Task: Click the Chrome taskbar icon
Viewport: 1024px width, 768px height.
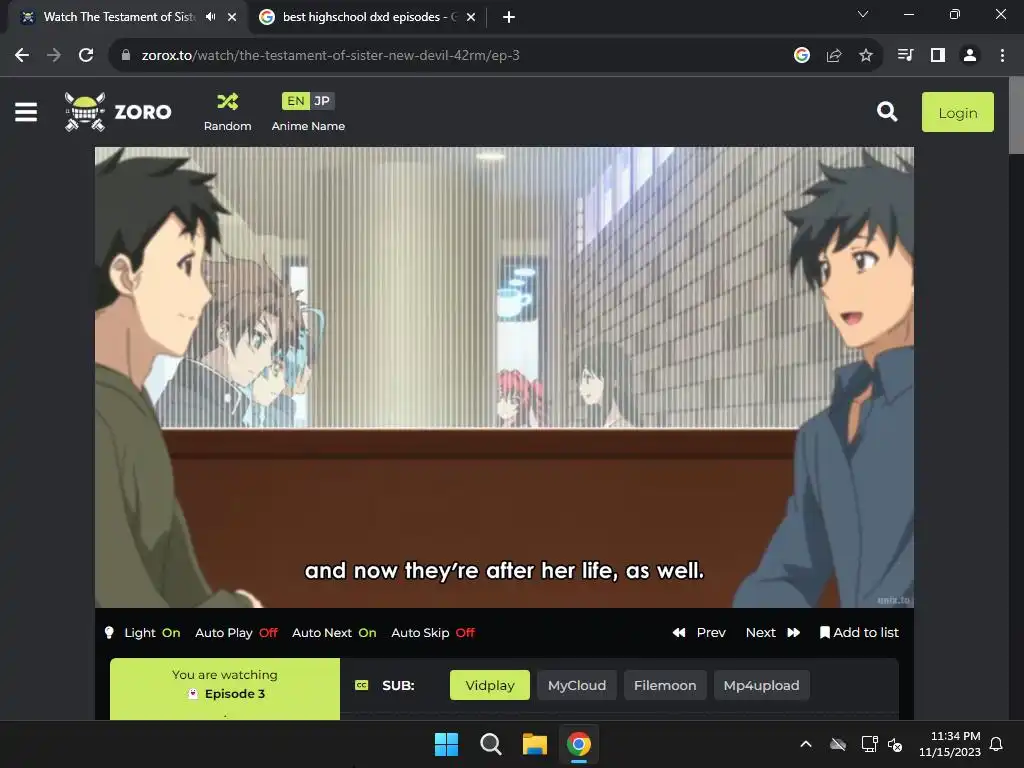Action: tap(579, 744)
